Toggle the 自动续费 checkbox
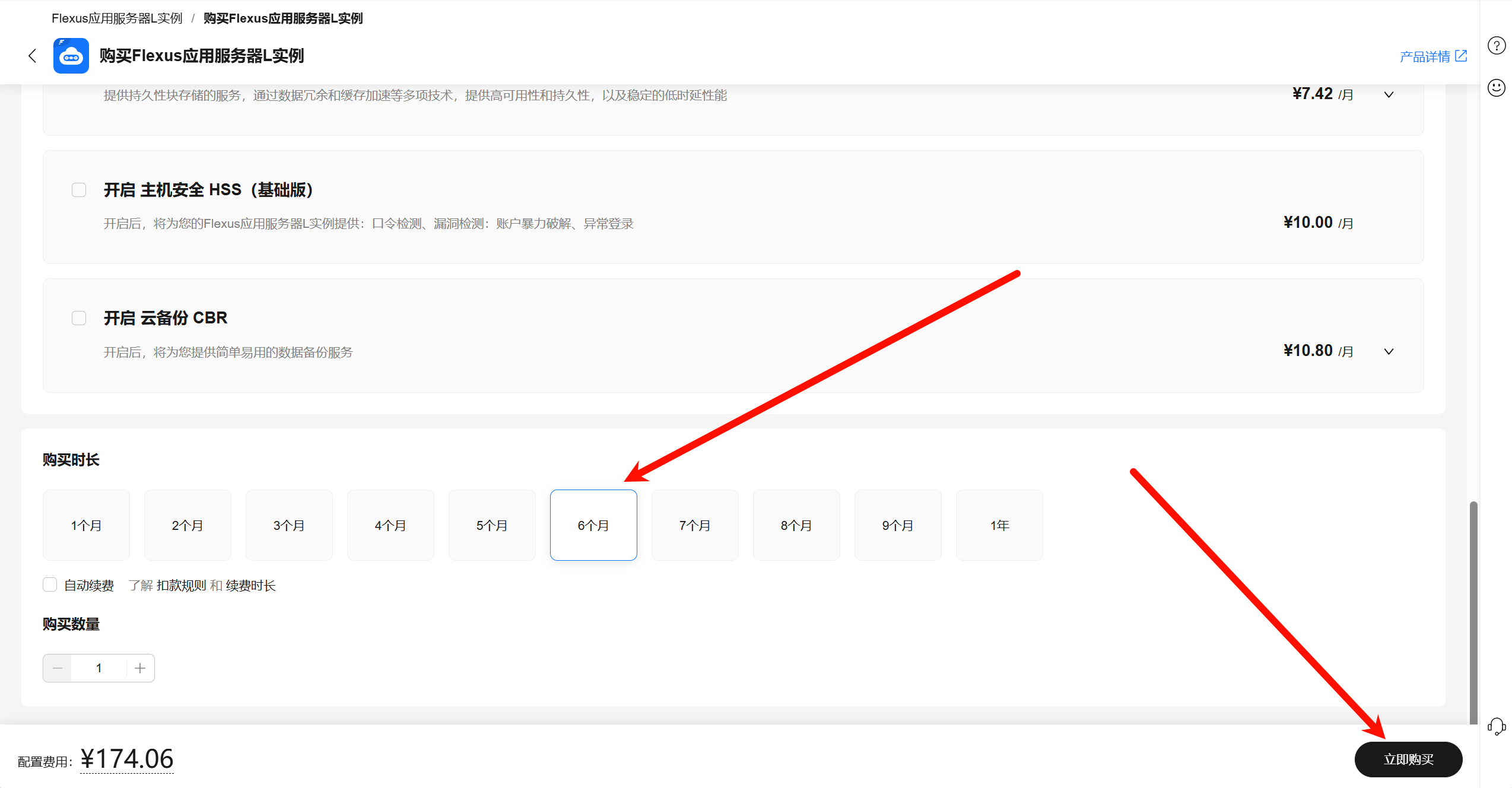Image resolution: width=1512 pixels, height=788 pixels. pyautogui.click(x=50, y=585)
